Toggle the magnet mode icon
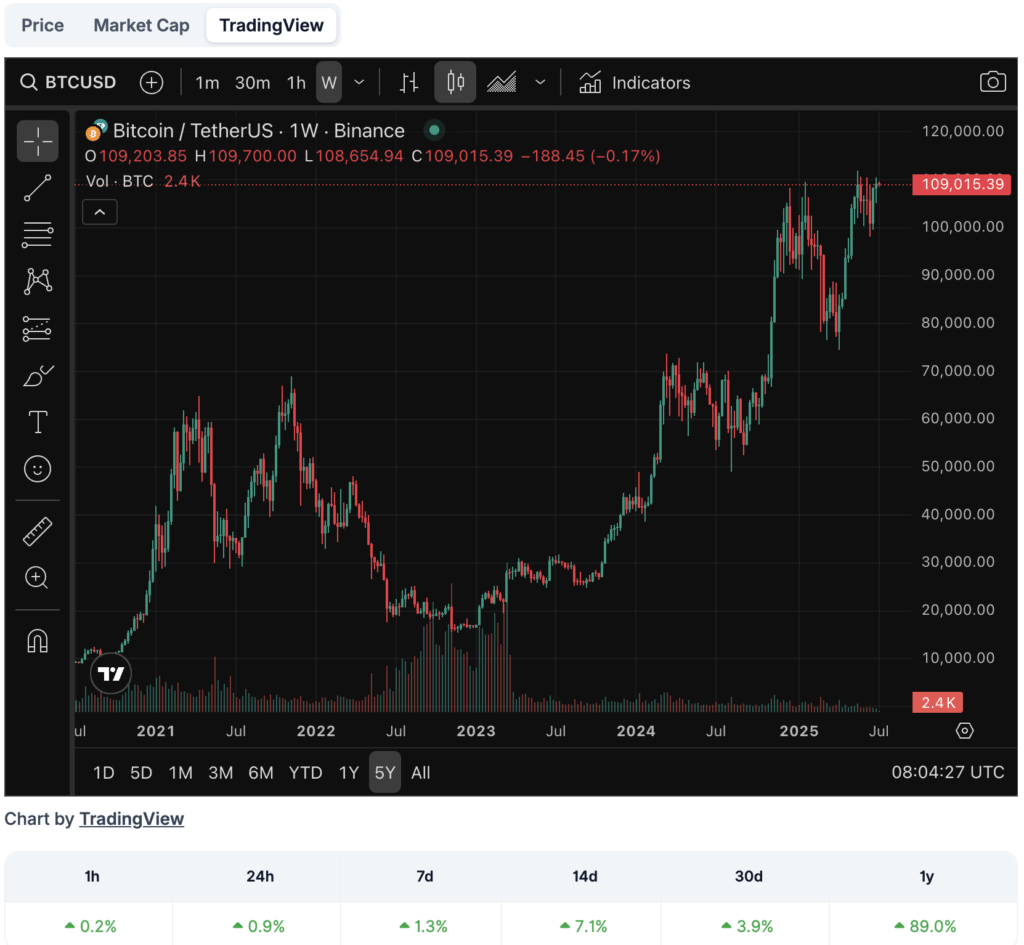Screen dimensions: 1024x945 (37, 640)
